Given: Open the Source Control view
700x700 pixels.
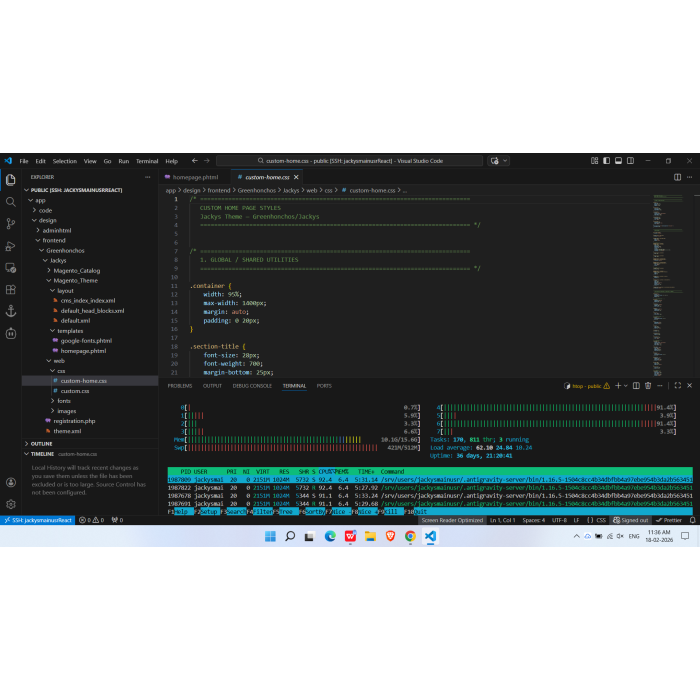Looking at the screenshot, I should (x=11, y=223).
